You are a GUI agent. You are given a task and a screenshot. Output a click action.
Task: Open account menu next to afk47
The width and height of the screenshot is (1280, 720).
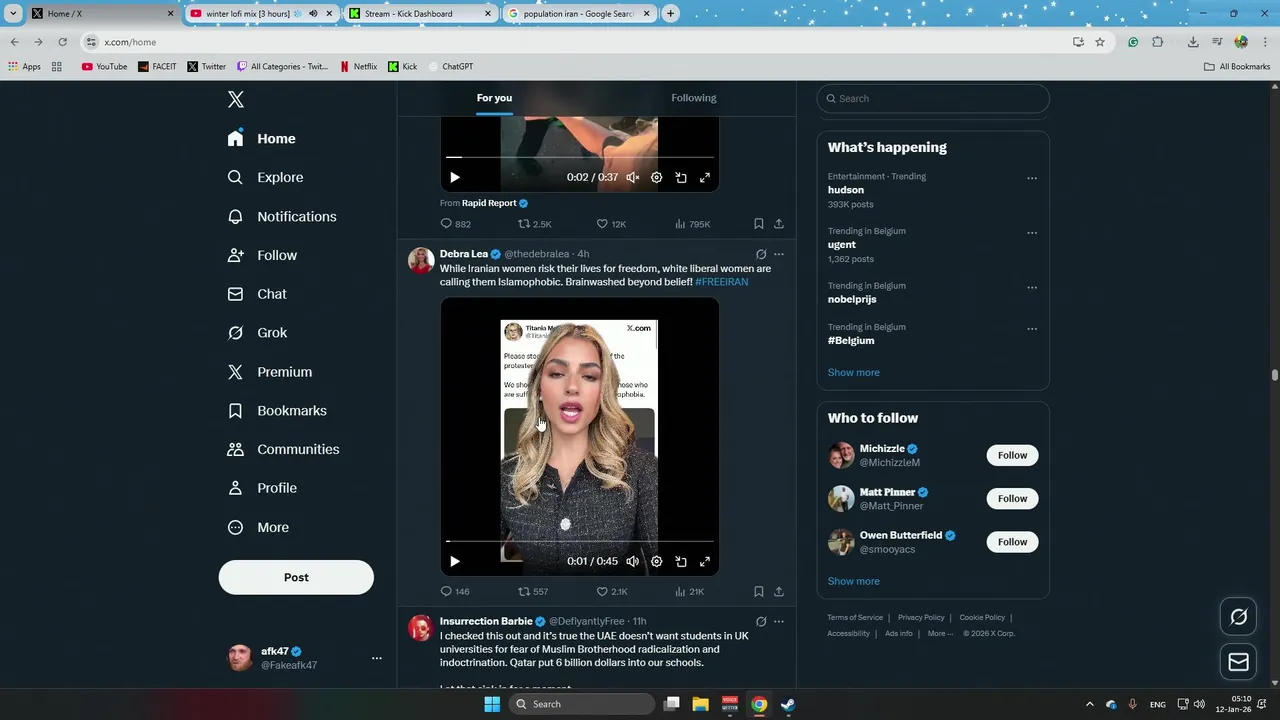(377, 658)
